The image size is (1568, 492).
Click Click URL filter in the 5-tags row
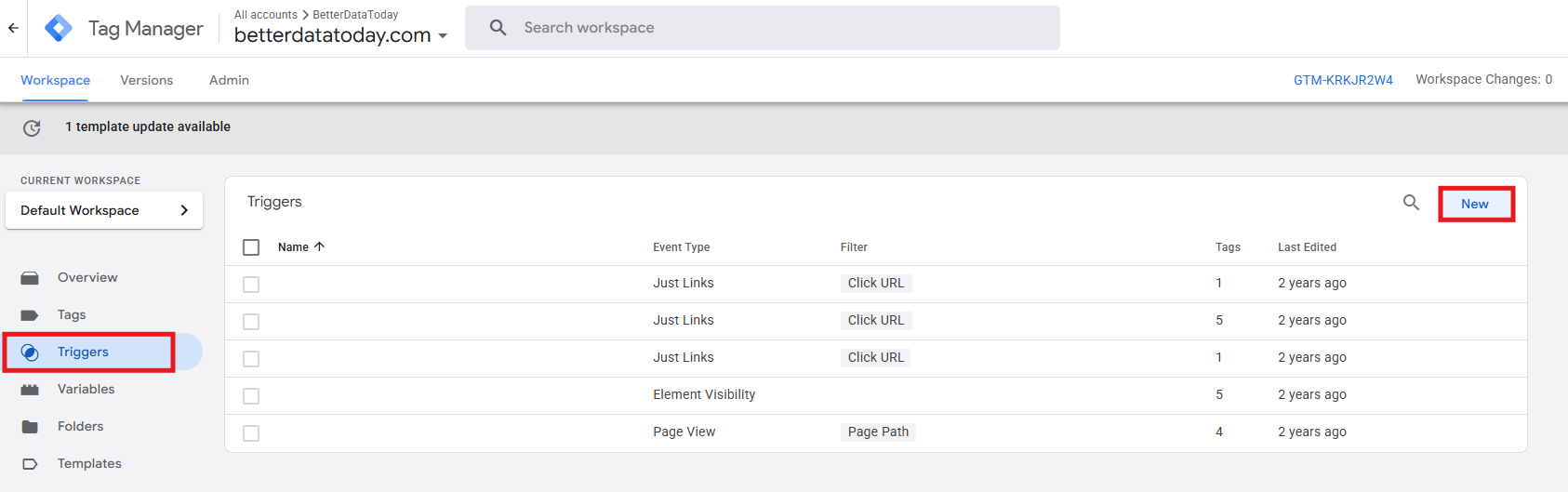pos(876,320)
